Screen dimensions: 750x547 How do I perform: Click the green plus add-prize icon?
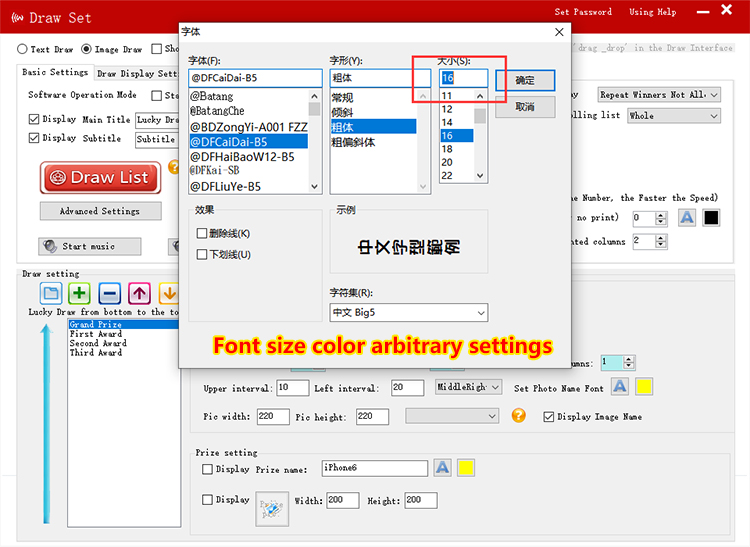point(80,293)
